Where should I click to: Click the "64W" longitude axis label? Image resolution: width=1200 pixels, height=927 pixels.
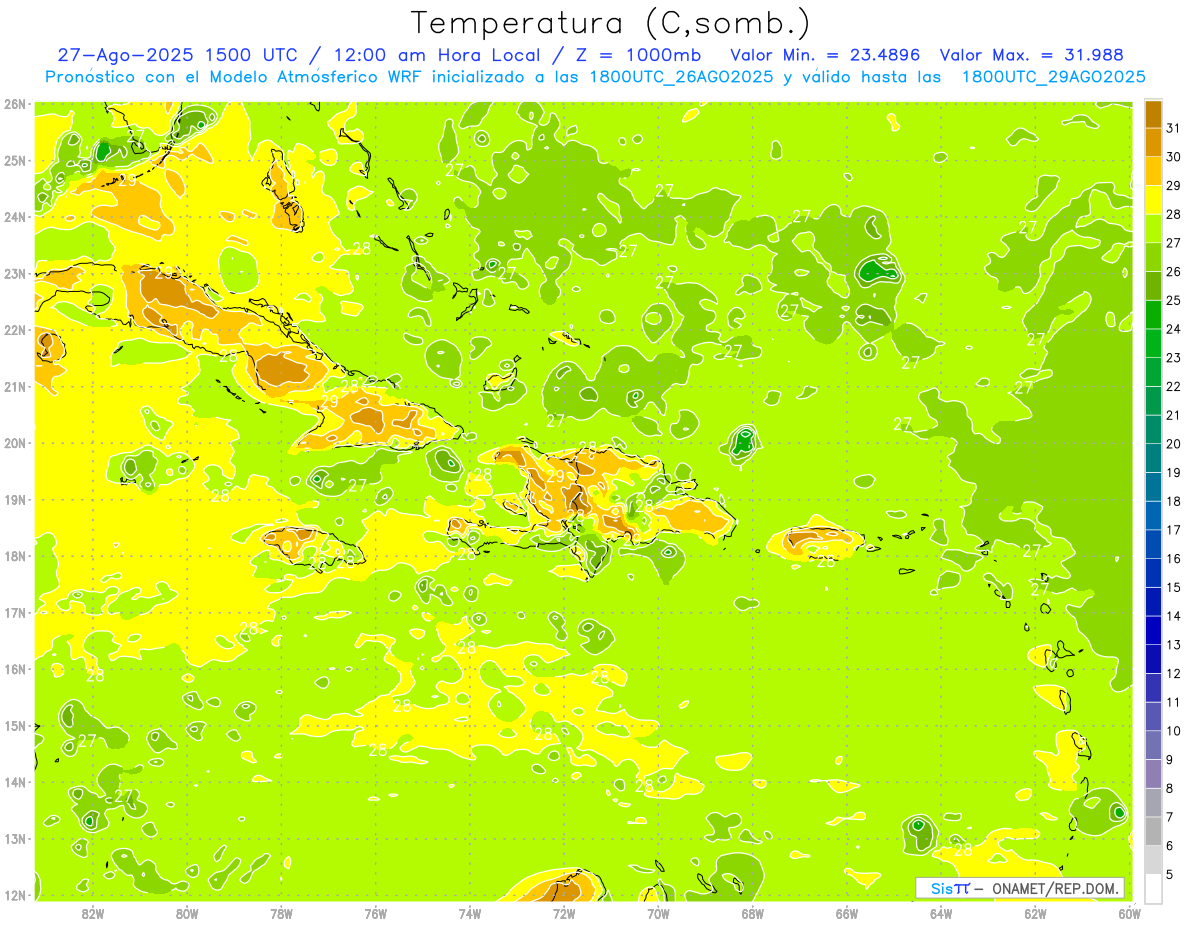[941, 912]
